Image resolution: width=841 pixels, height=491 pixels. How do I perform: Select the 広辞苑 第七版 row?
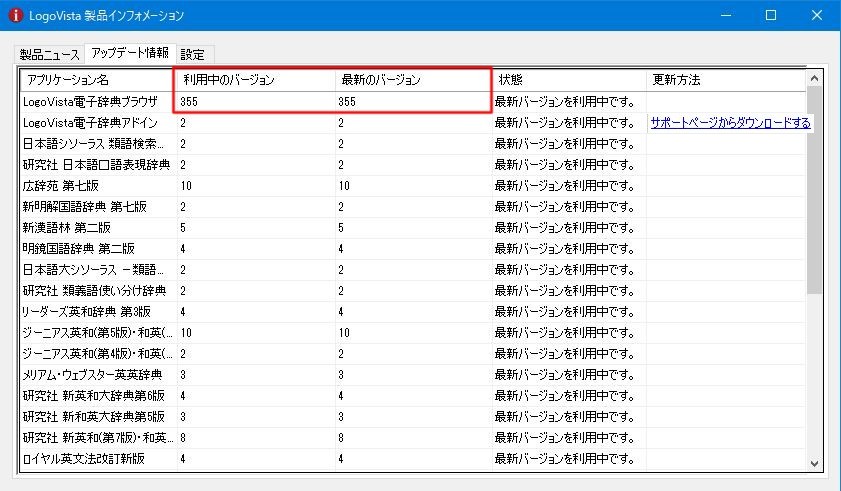413,186
